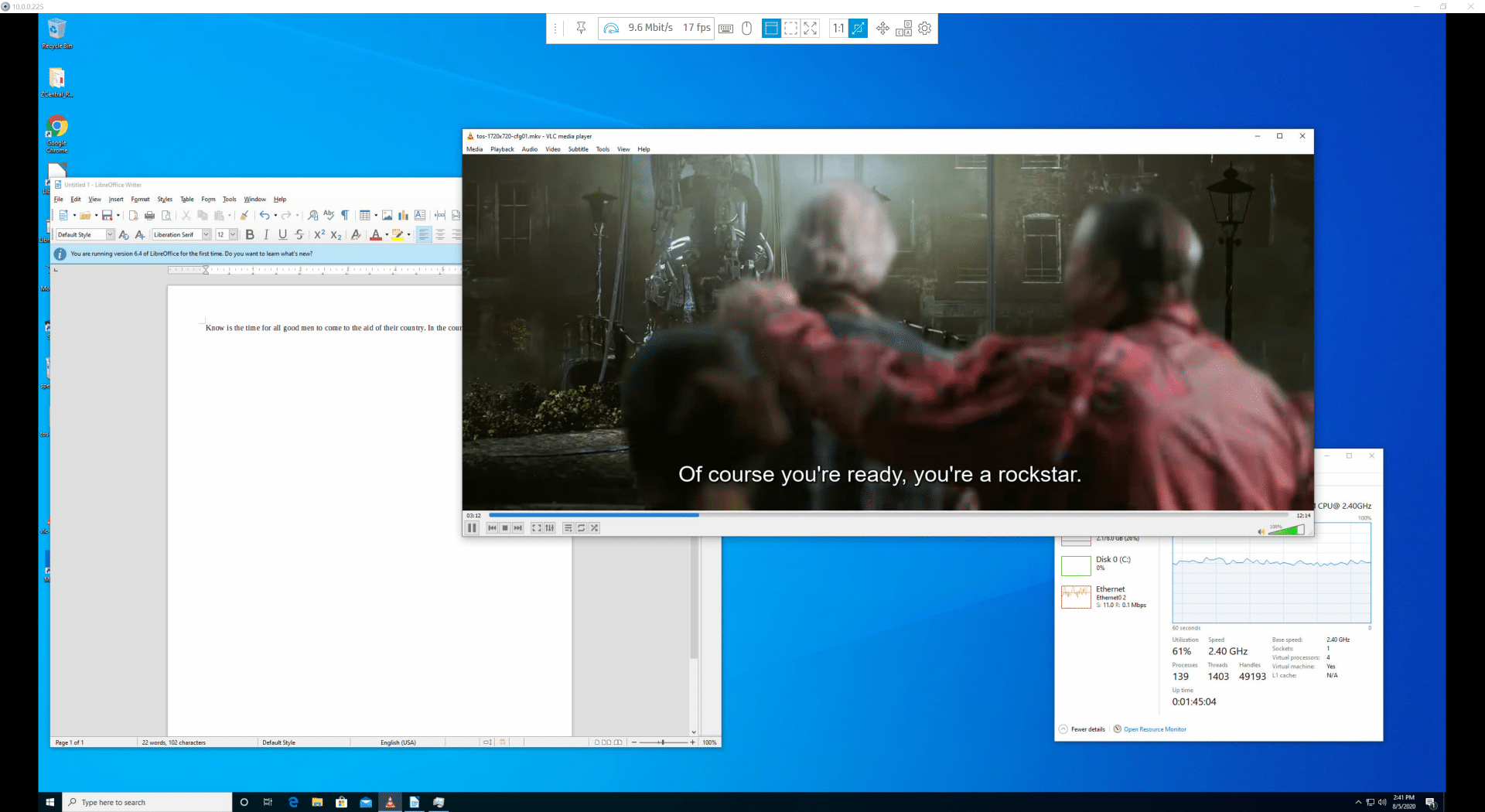Toggle bold formatting in Writer
The height and width of the screenshot is (812, 1485).
(250, 235)
